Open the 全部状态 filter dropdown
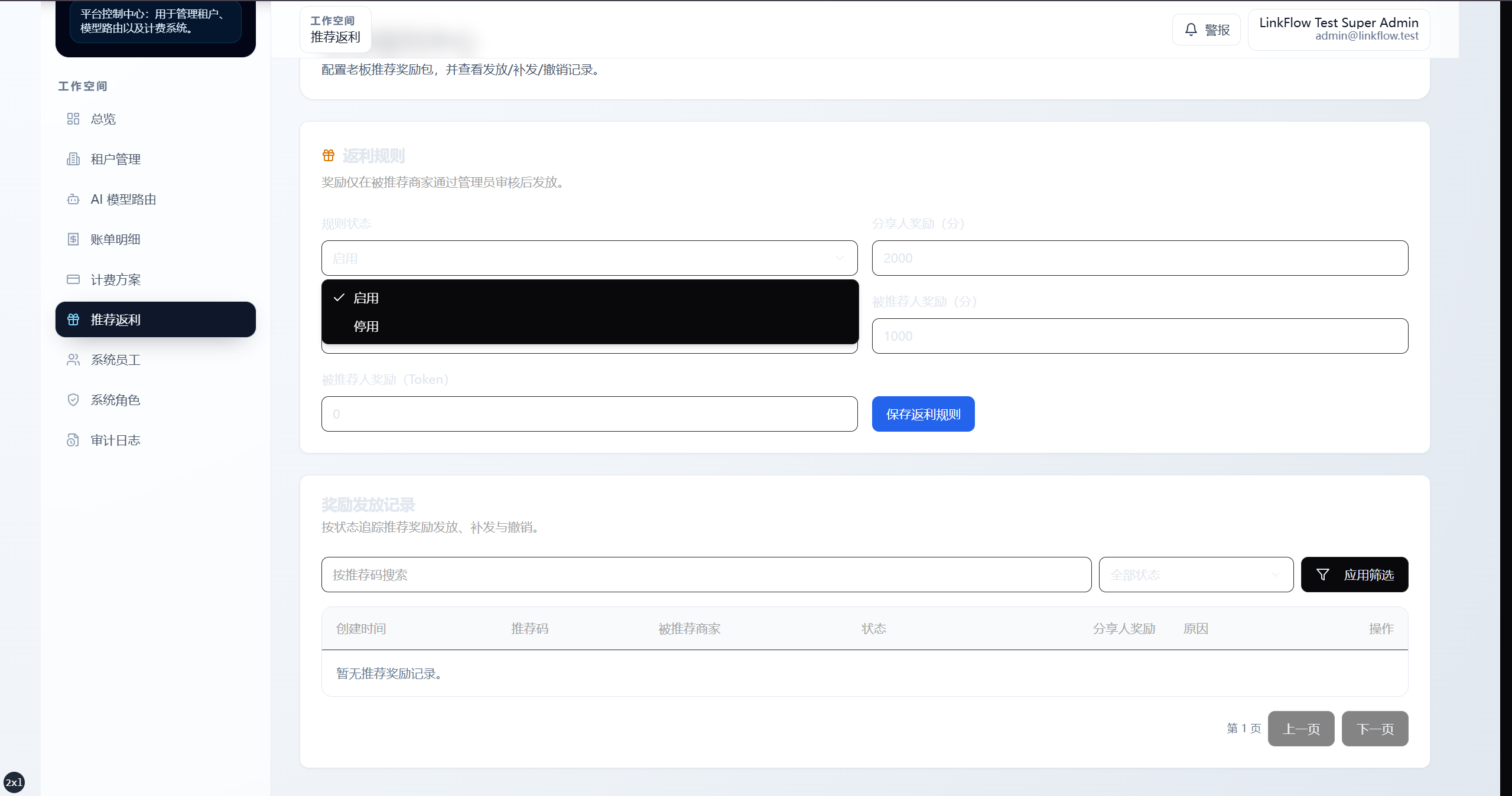1512x796 pixels. coord(1196,575)
